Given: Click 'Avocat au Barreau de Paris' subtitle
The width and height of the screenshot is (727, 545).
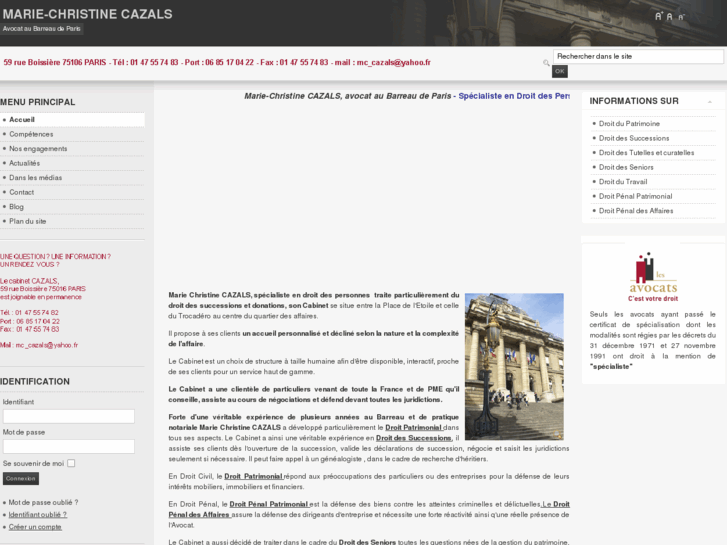Looking at the screenshot, I should (41, 29).
